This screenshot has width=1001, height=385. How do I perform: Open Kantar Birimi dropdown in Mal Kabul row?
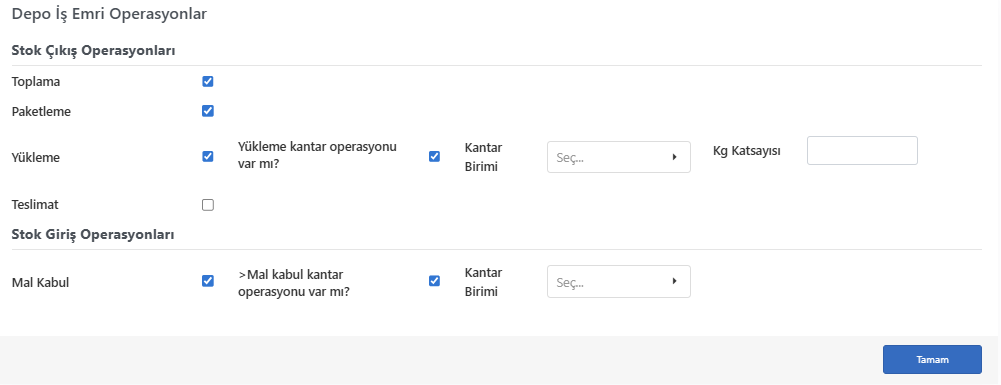[x=619, y=282]
